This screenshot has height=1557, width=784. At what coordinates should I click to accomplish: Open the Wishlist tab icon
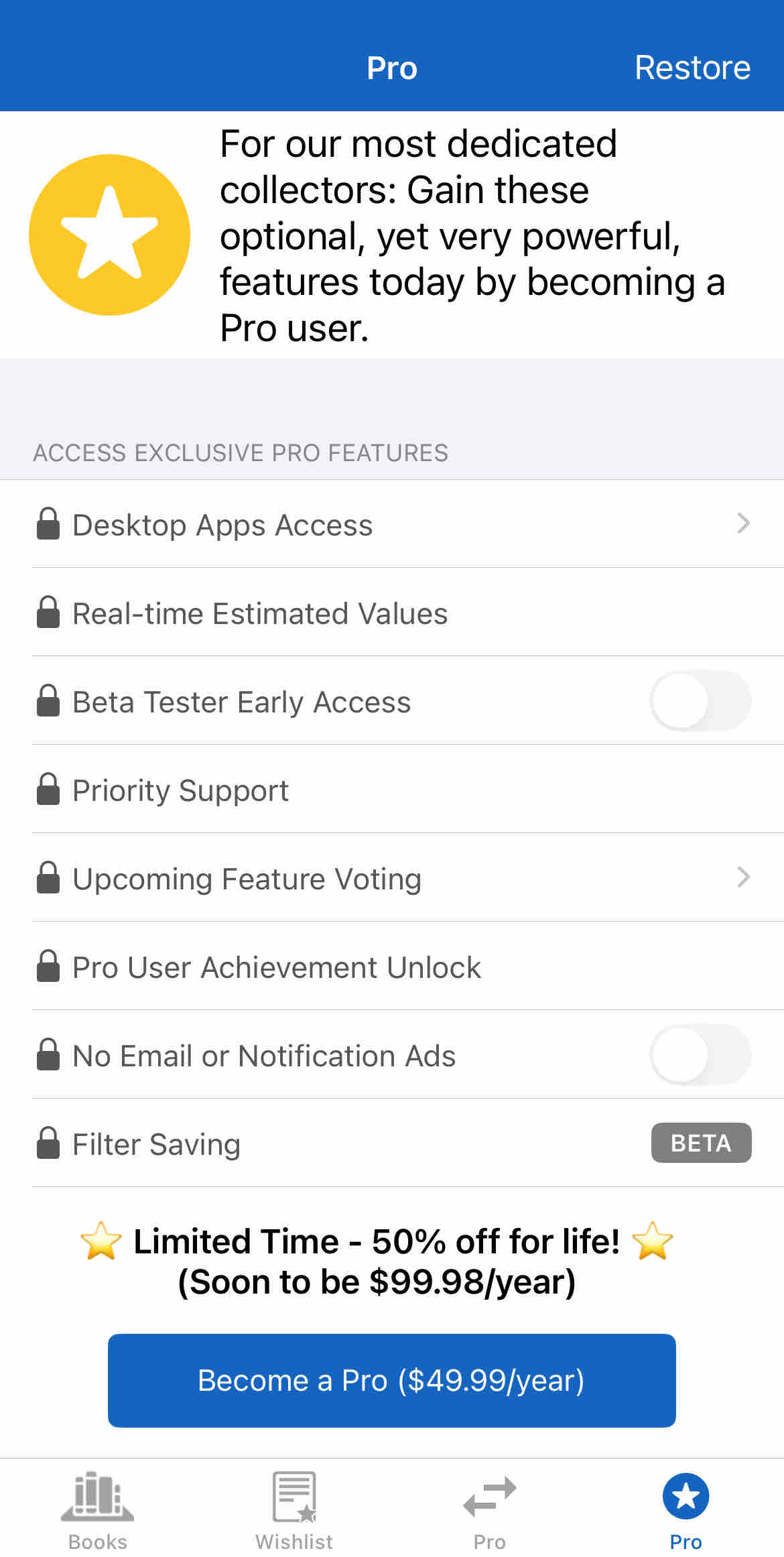pos(294,1497)
